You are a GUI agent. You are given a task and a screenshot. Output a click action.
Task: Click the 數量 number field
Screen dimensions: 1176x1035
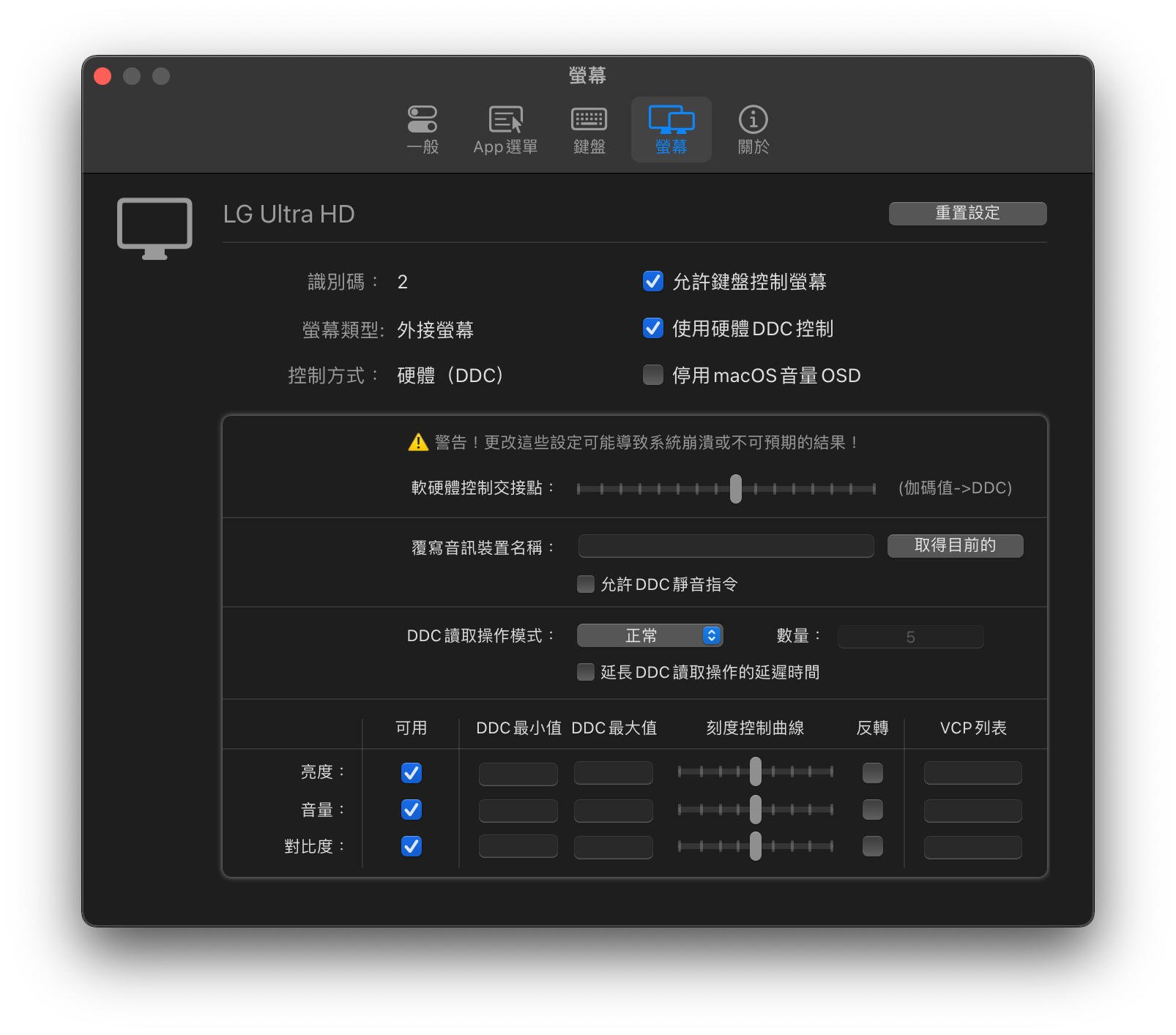[910, 637]
